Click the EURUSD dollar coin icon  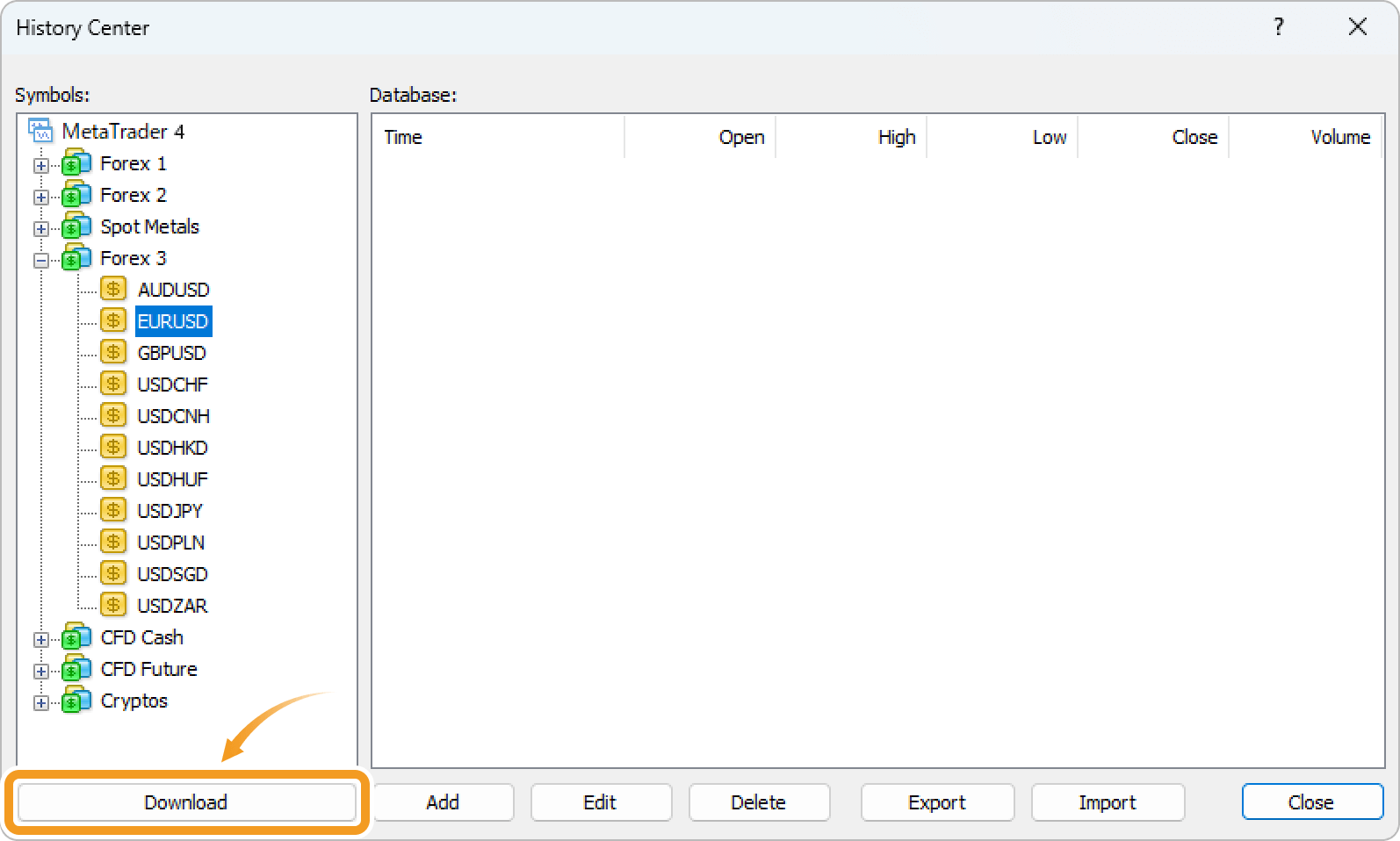[x=113, y=320]
